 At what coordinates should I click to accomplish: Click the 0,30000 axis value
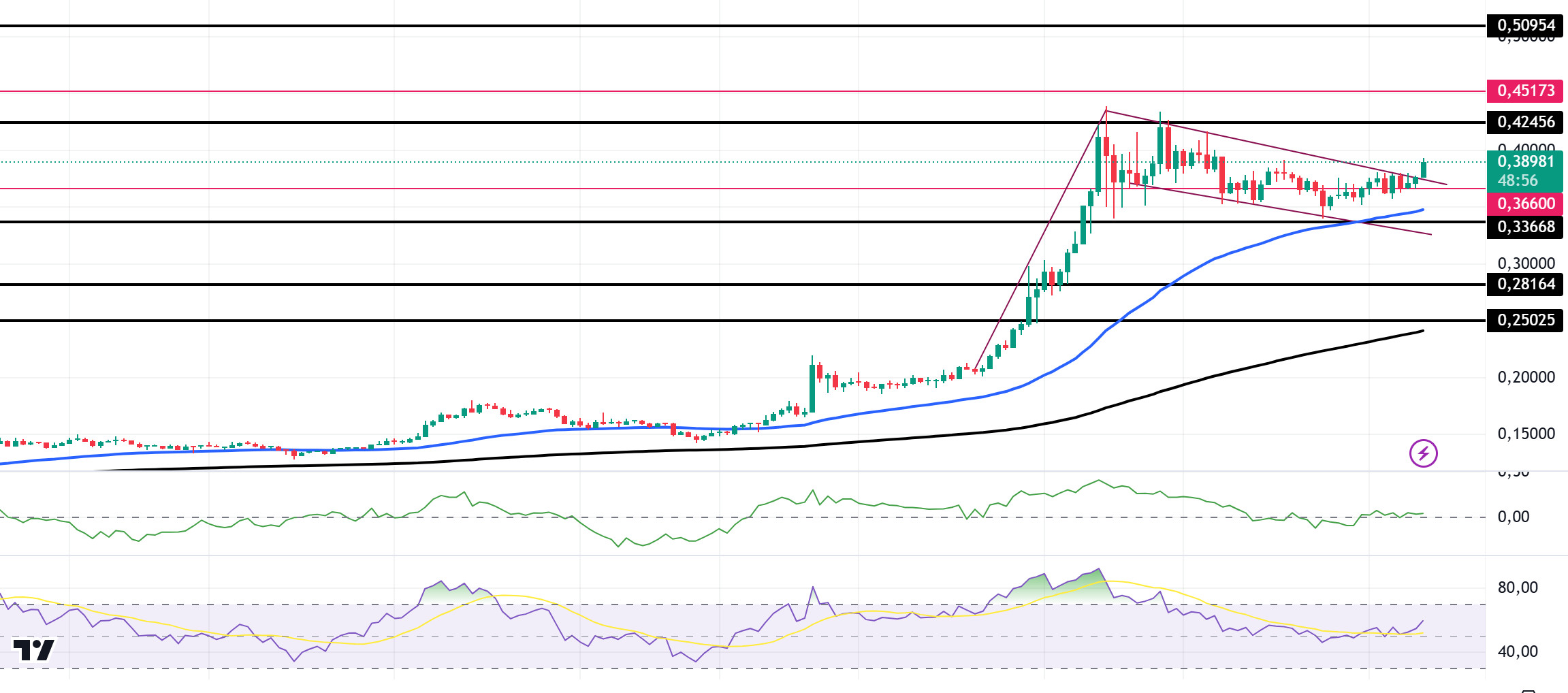[x=1526, y=263]
